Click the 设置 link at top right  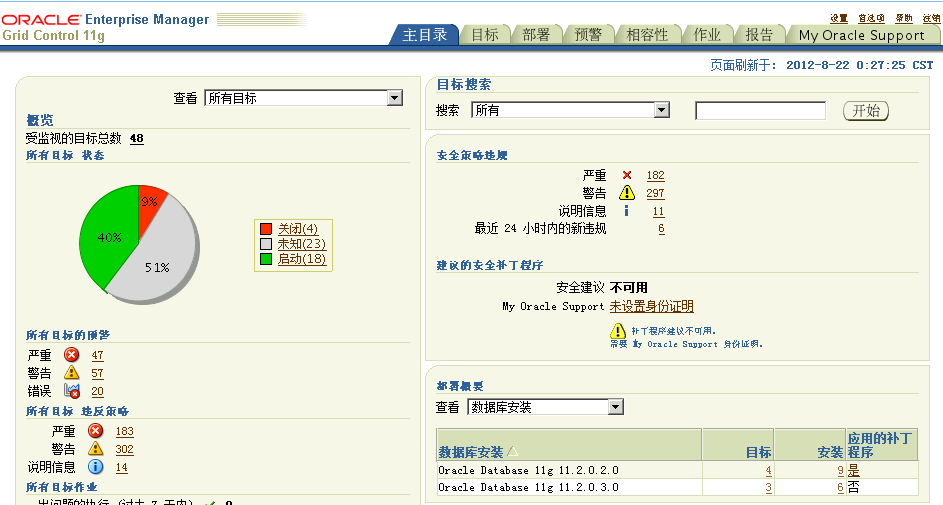[839, 18]
